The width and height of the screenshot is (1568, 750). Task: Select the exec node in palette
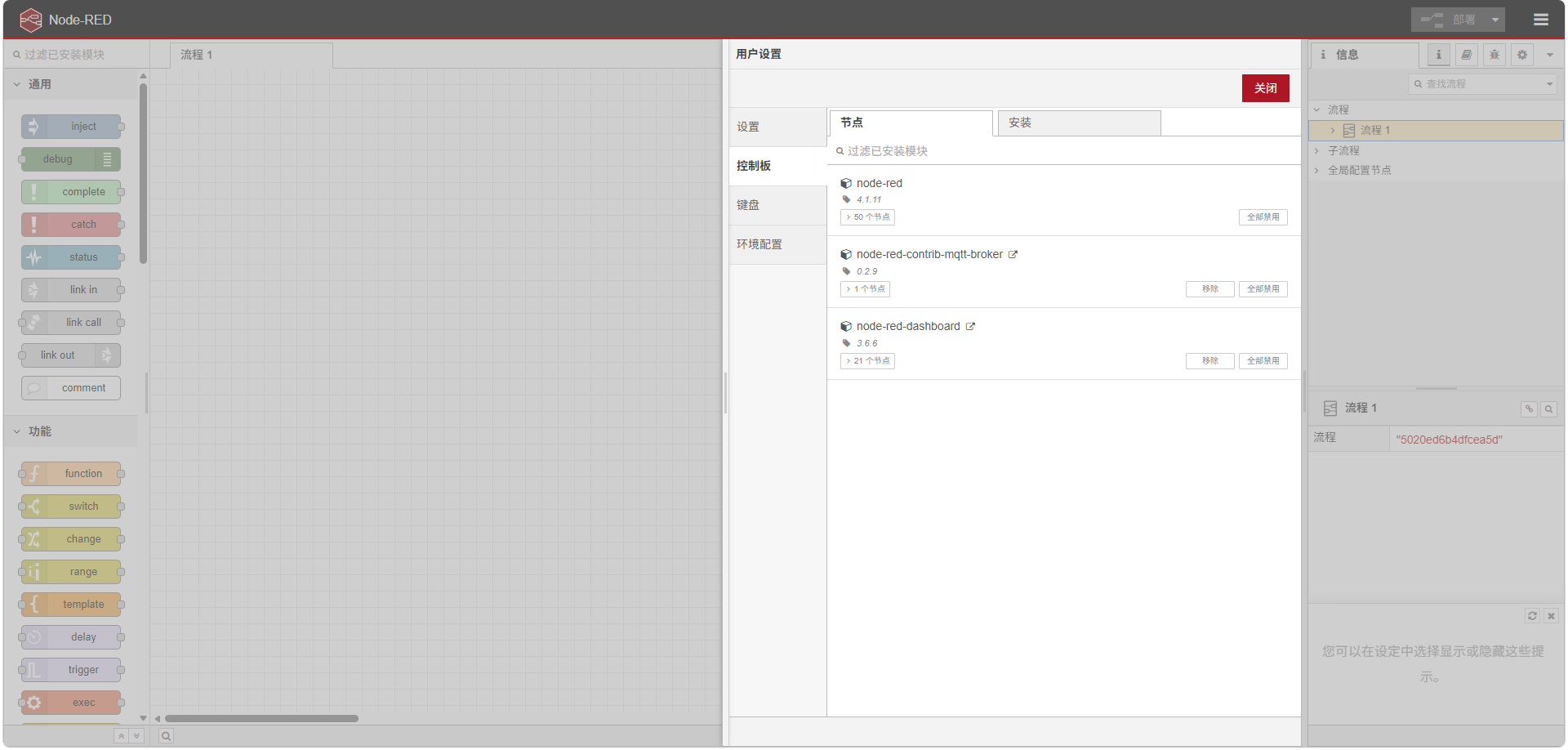coord(71,703)
